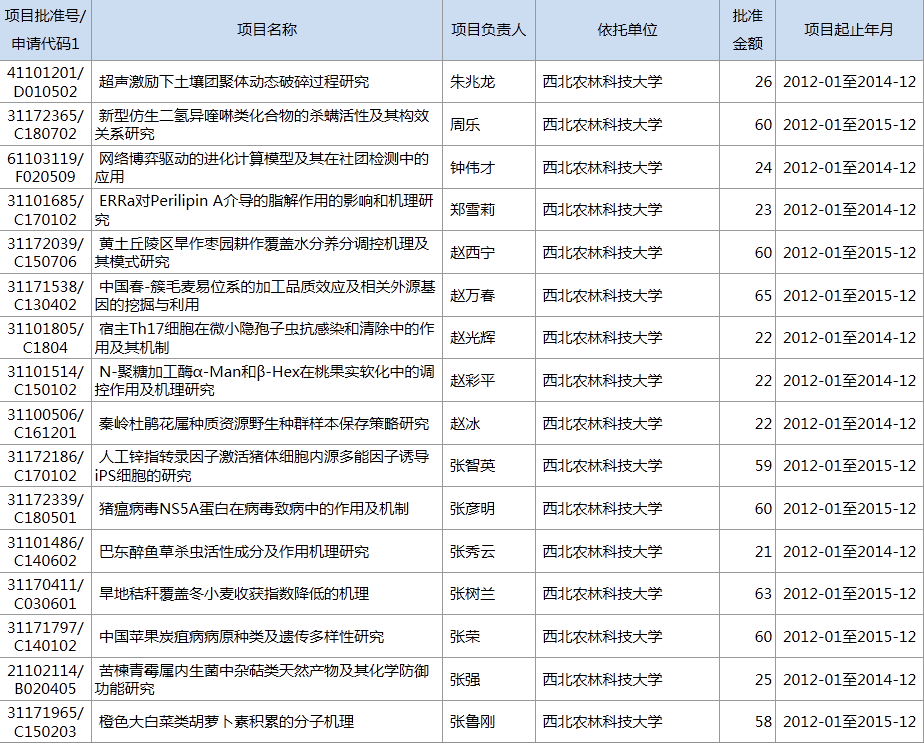This screenshot has height=744, width=924.
Task: Select project number 31100506/C161201
Action: click(45, 424)
